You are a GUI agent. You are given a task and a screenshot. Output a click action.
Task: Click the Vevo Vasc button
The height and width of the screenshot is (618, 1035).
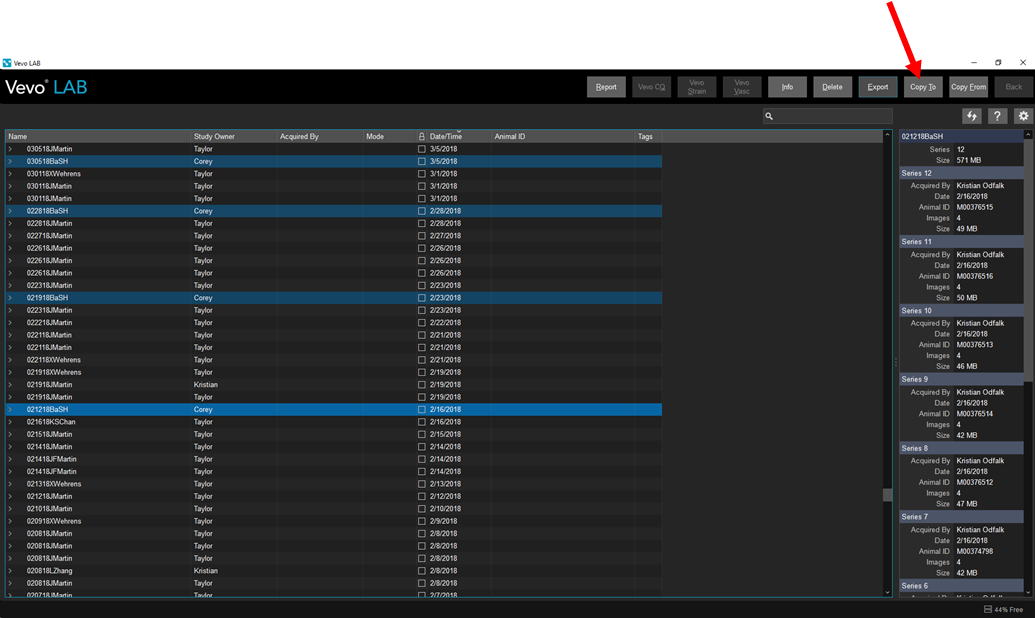pos(742,87)
